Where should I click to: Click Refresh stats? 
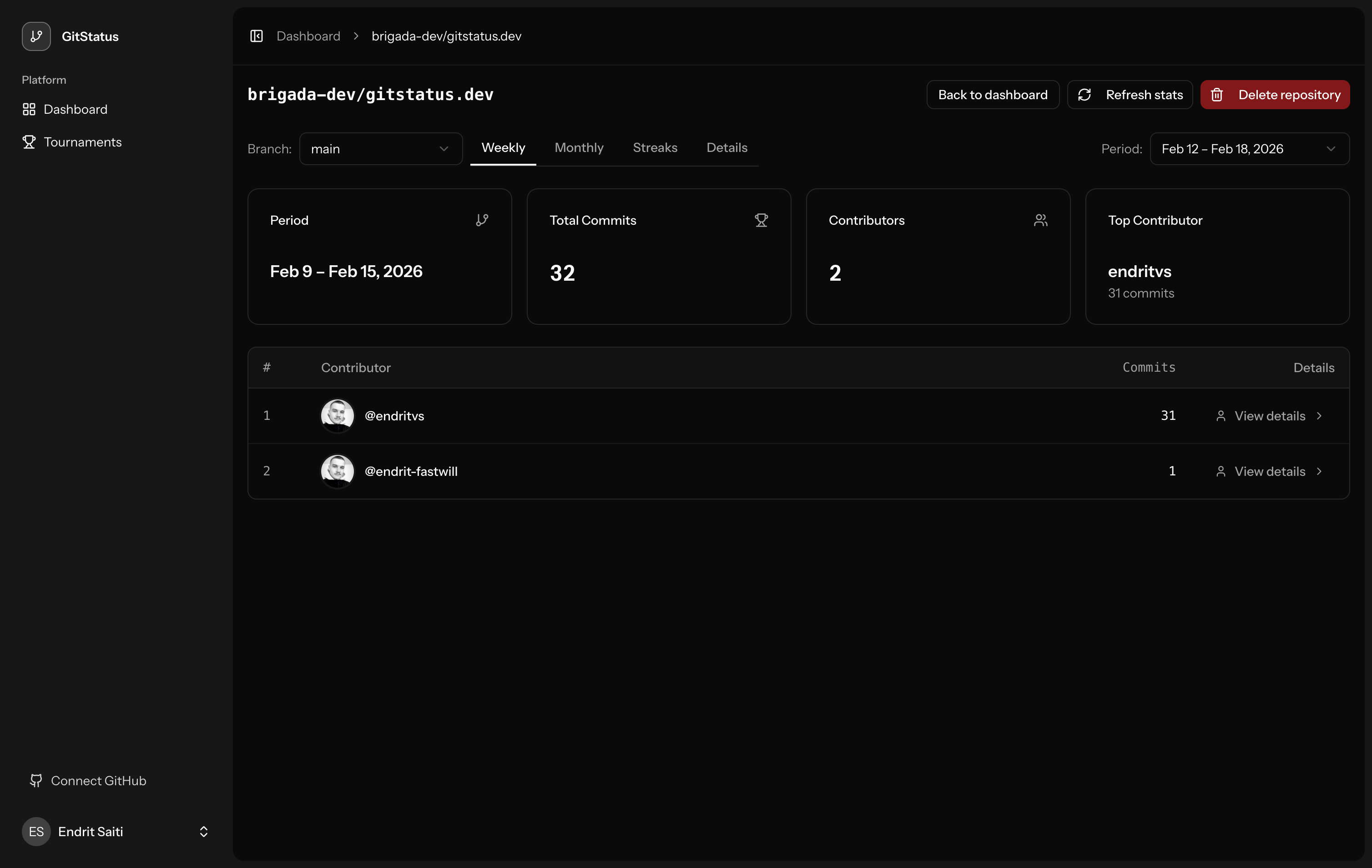coord(1130,94)
